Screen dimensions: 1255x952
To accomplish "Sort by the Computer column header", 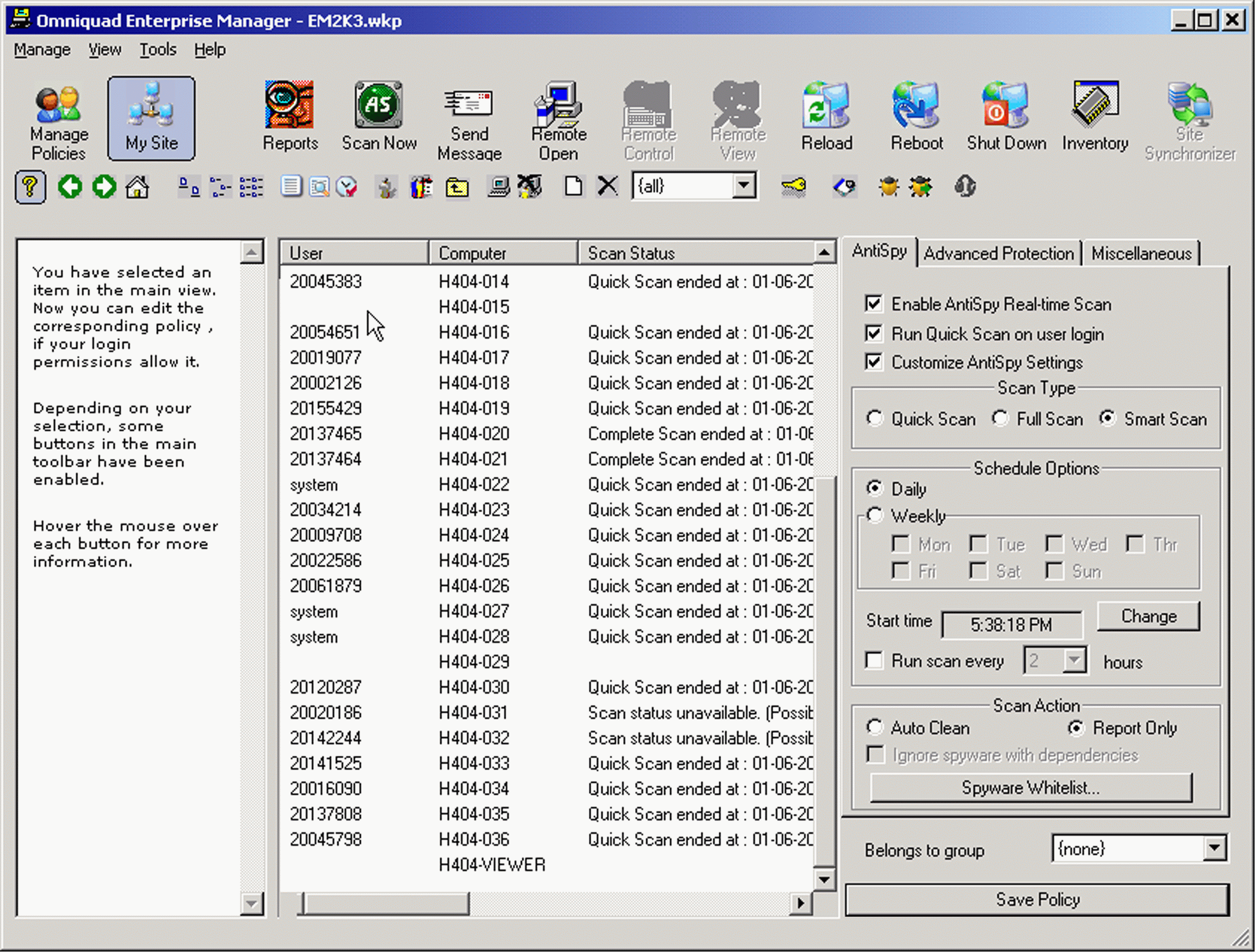I will coord(504,253).
